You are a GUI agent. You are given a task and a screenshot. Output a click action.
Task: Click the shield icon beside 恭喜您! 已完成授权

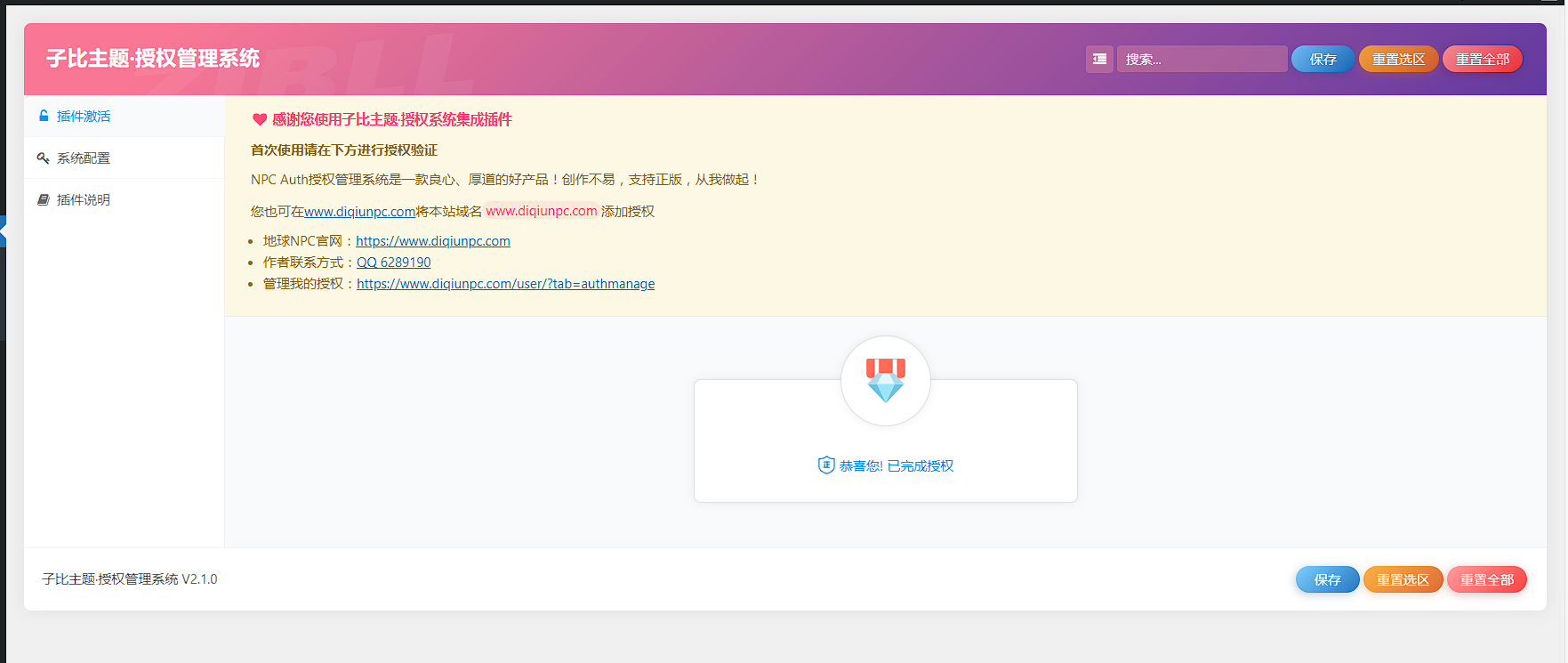825,465
